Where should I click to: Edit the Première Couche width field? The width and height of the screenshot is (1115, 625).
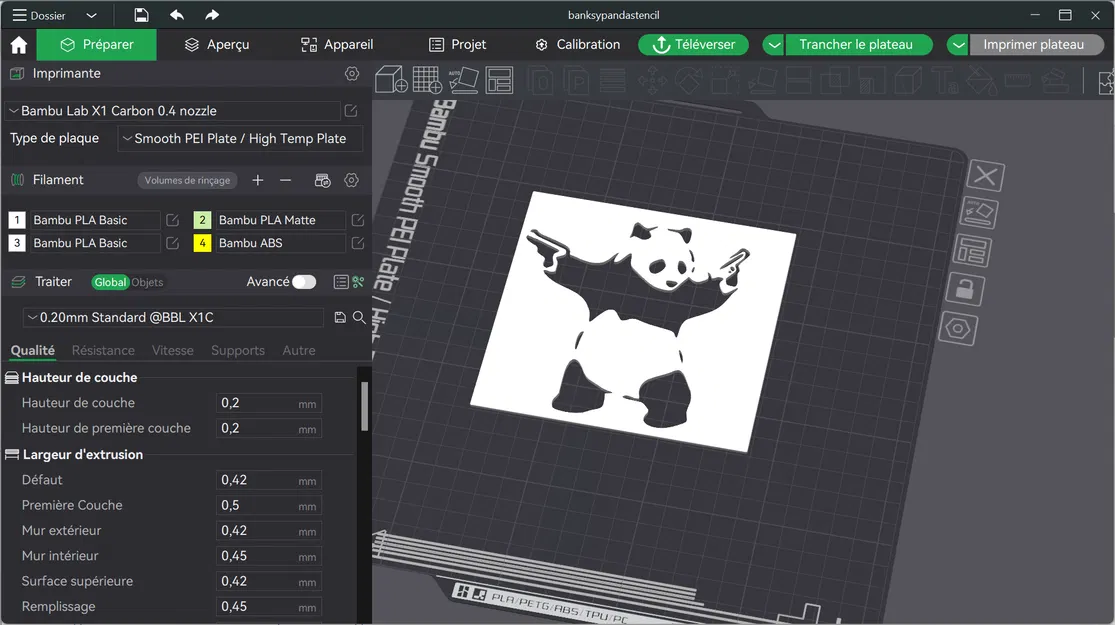(269, 506)
